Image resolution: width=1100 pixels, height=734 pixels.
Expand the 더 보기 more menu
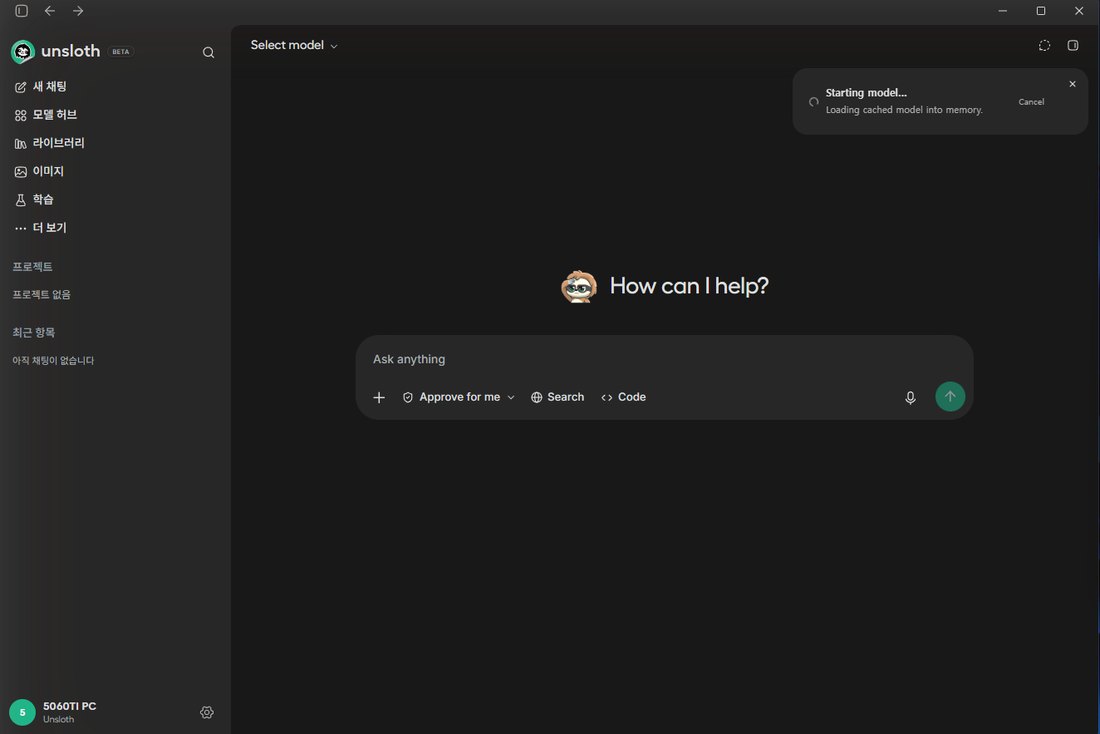[x=41, y=227]
